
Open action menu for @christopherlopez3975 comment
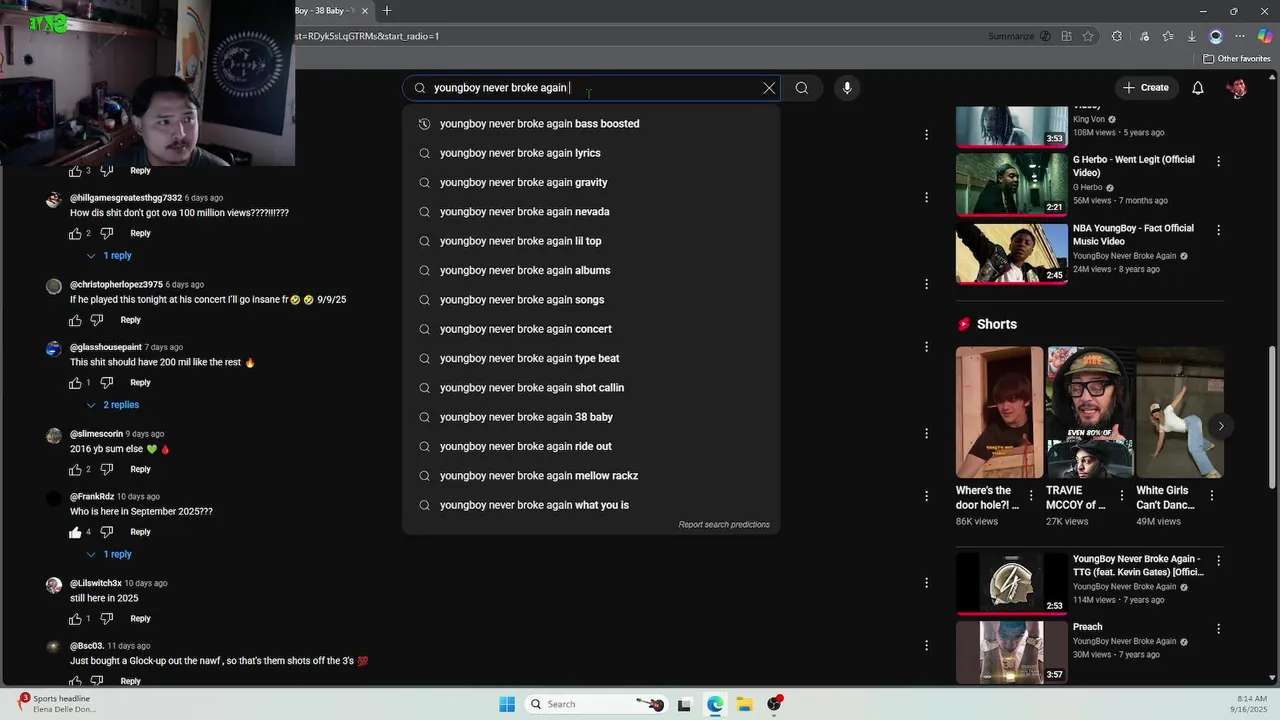click(x=926, y=284)
